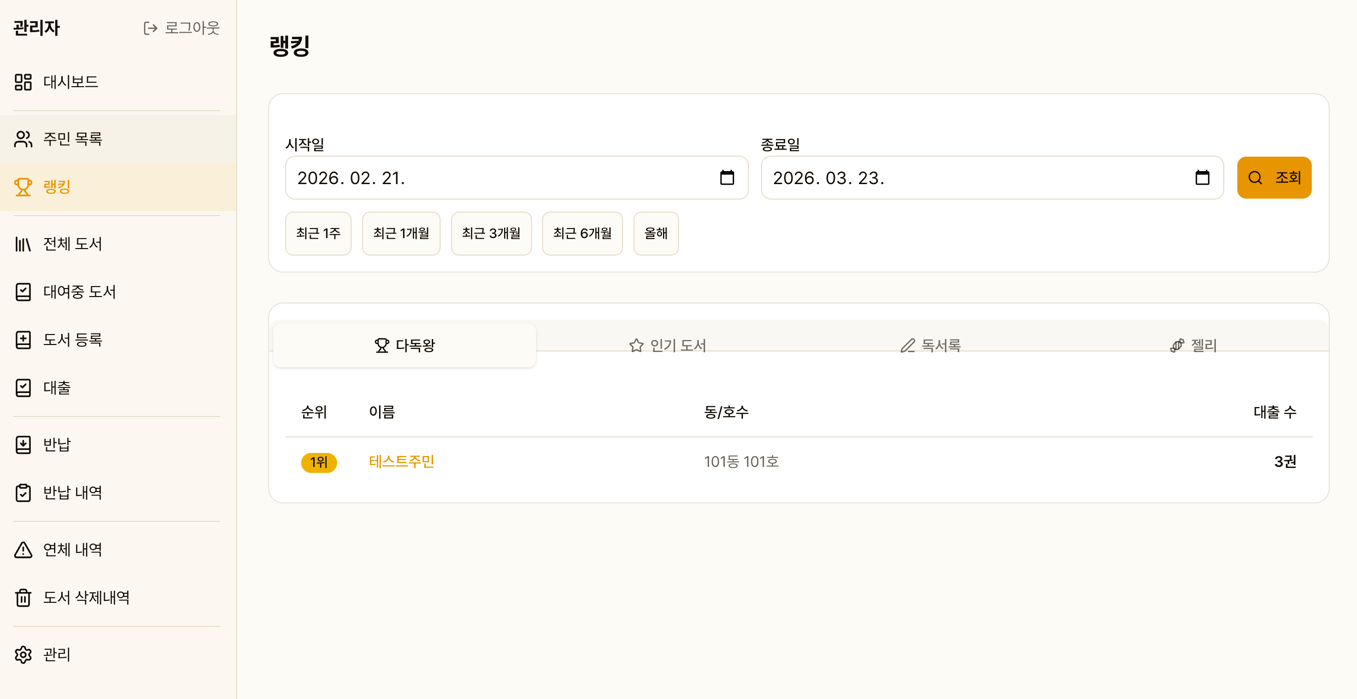This screenshot has width=1357, height=699.
Task: Open the 시작일 calendar picker
Action: (x=727, y=178)
